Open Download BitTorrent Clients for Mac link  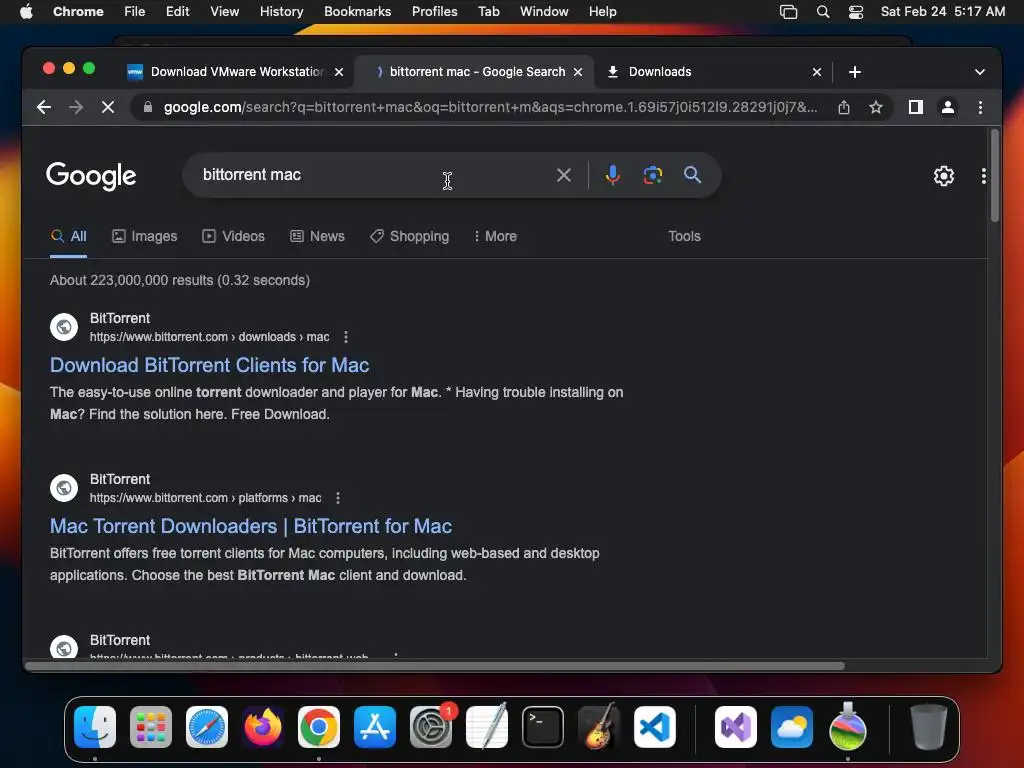pos(210,365)
